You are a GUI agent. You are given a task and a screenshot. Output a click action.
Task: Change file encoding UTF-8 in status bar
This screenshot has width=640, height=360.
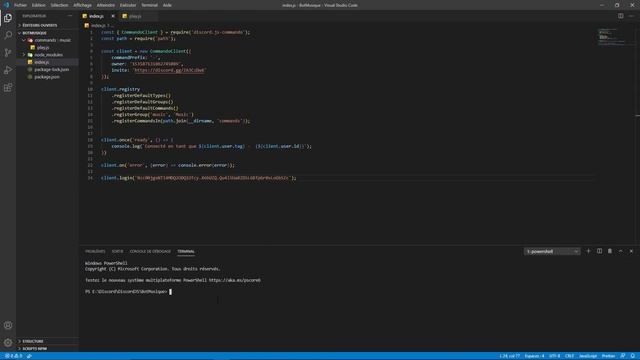pos(555,356)
